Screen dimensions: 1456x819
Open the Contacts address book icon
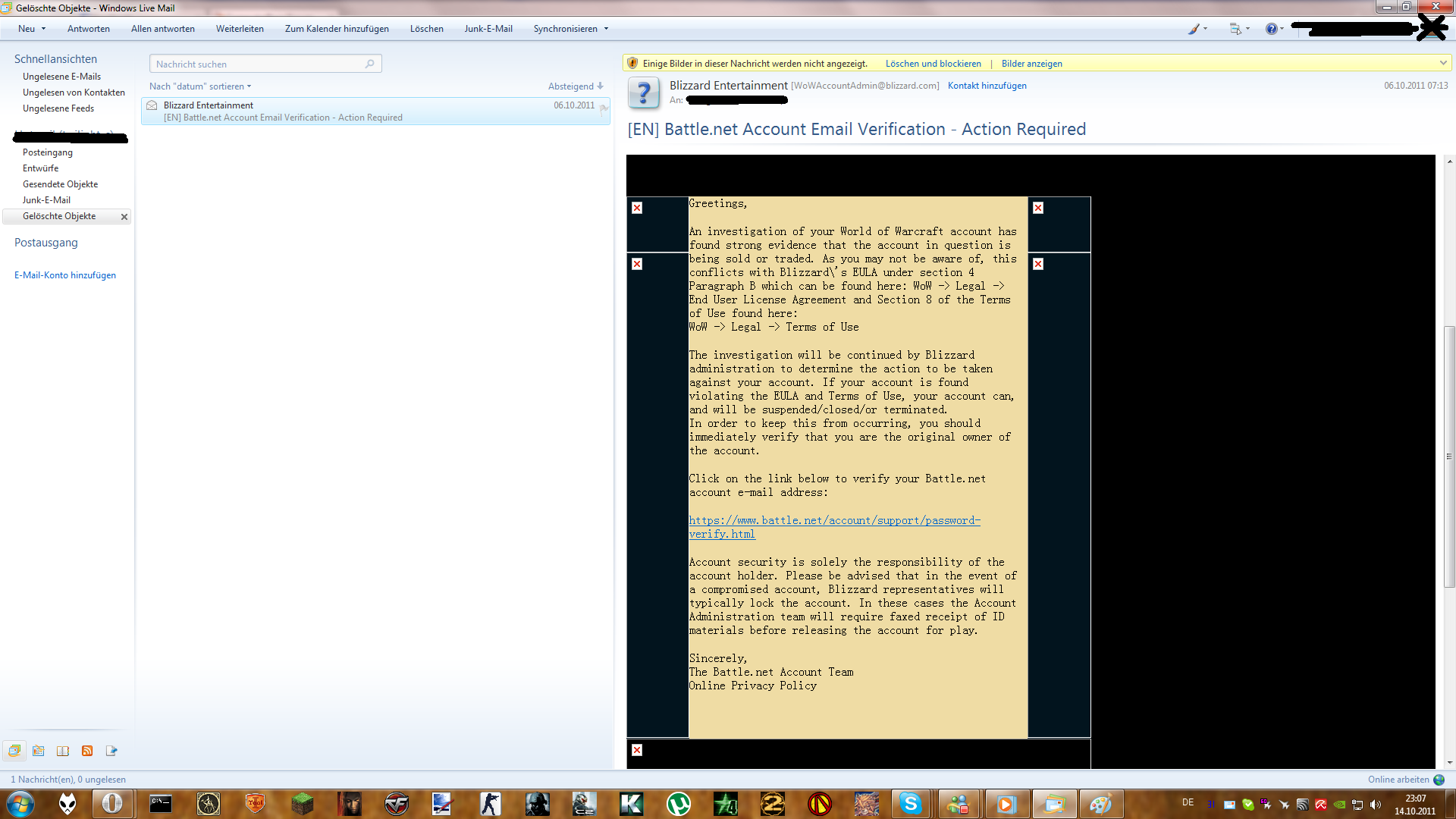tap(63, 751)
